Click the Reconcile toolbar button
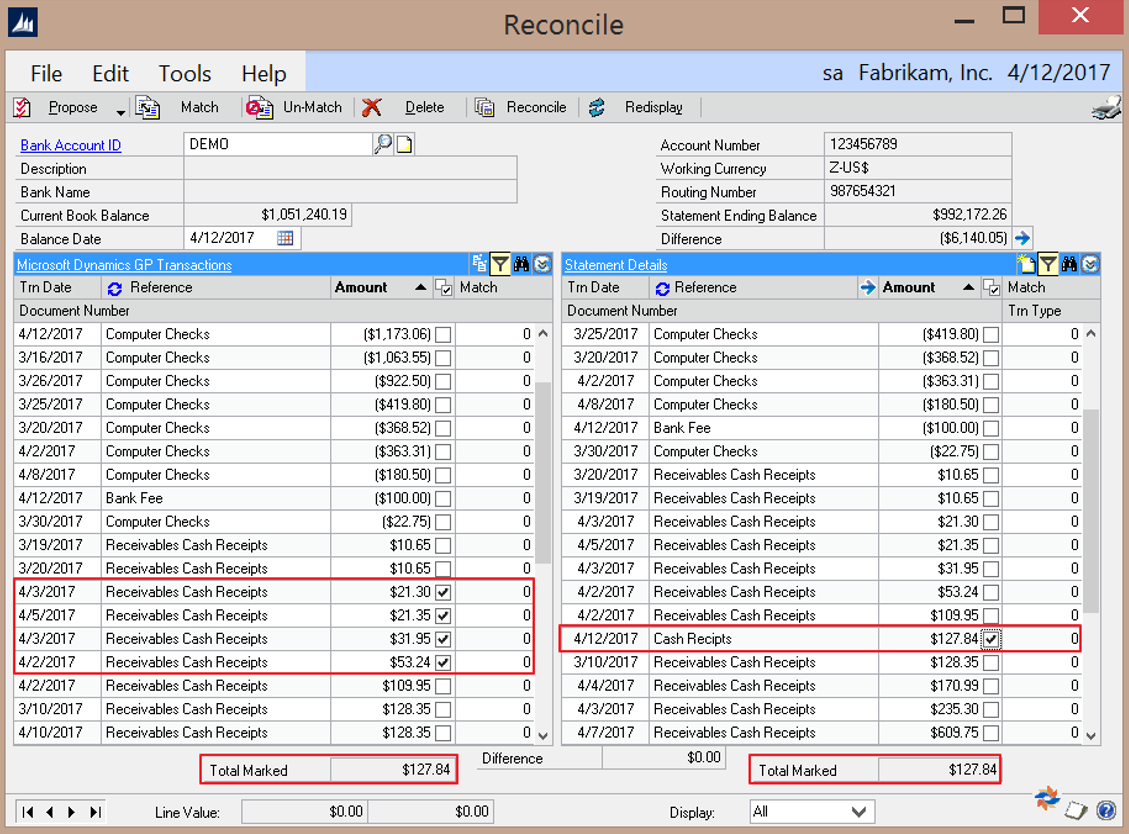 (521, 108)
